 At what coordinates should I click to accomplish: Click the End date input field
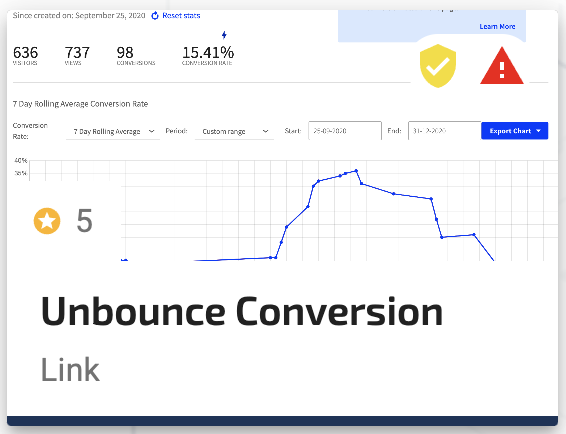click(x=444, y=130)
